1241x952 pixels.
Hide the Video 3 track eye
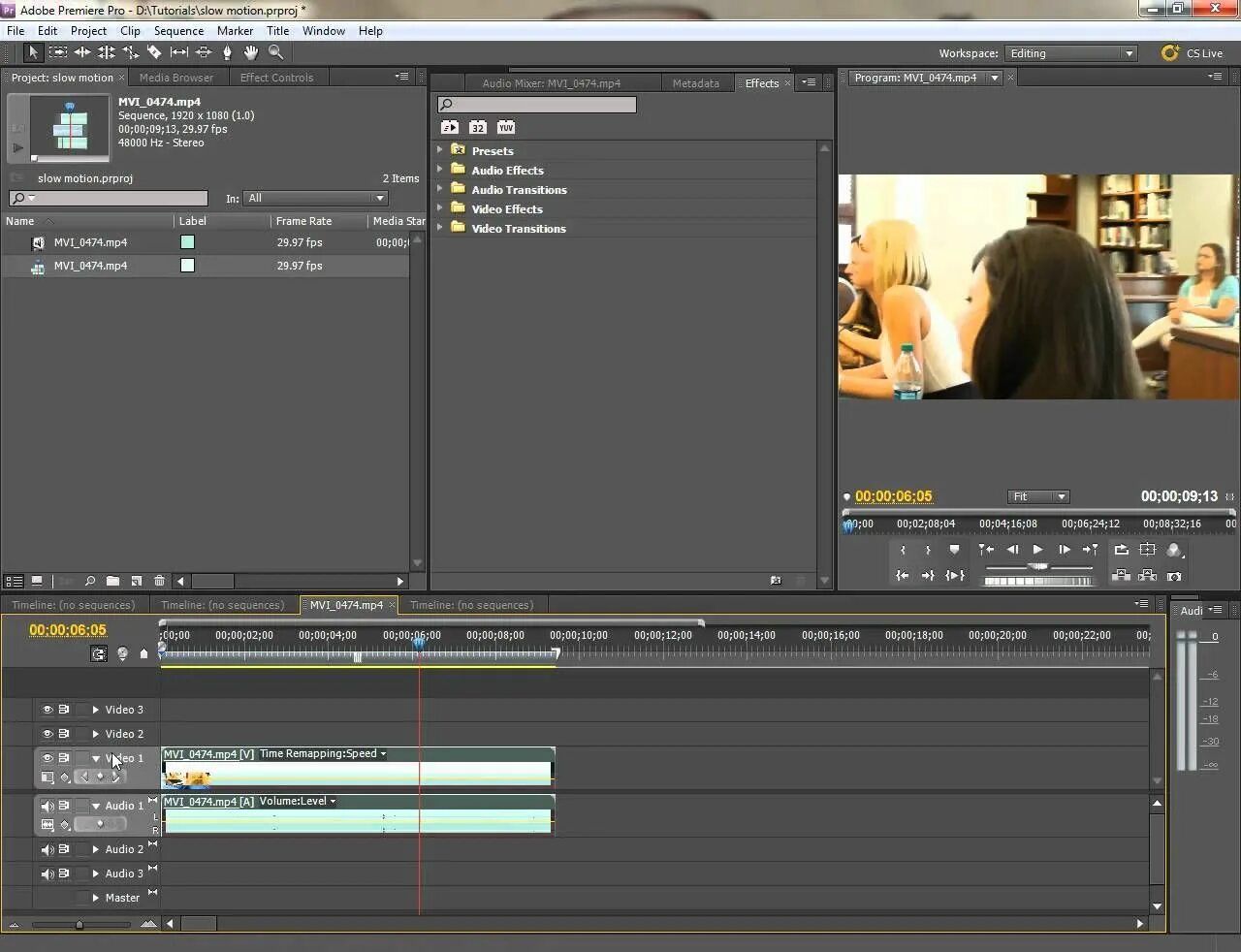(x=48, y=710)
